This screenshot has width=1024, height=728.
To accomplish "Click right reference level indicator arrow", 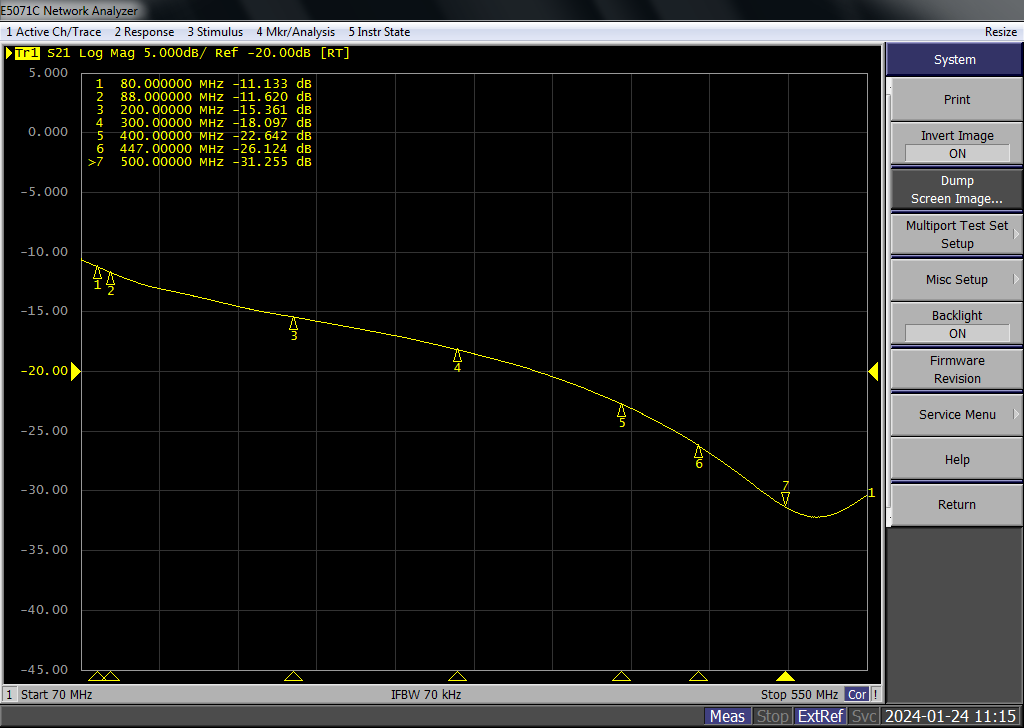I will [x=873, y=372].
